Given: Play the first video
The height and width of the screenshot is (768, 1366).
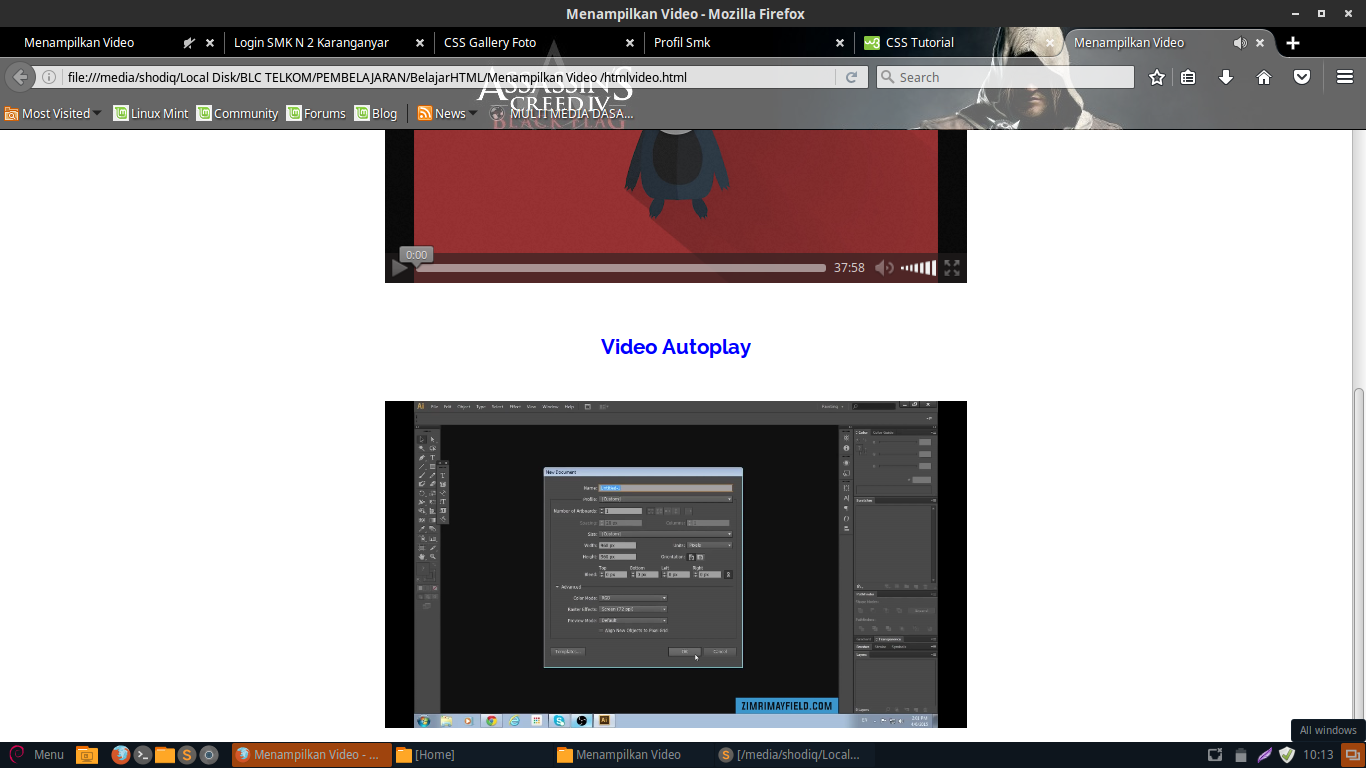Looking at the screenshot, I should point(400,268).
